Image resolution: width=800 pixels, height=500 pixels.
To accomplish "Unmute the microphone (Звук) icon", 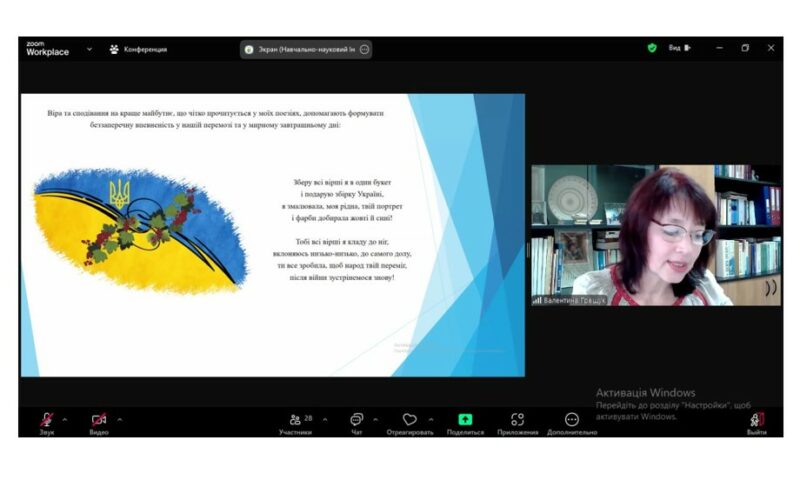I will coord(47,419).
